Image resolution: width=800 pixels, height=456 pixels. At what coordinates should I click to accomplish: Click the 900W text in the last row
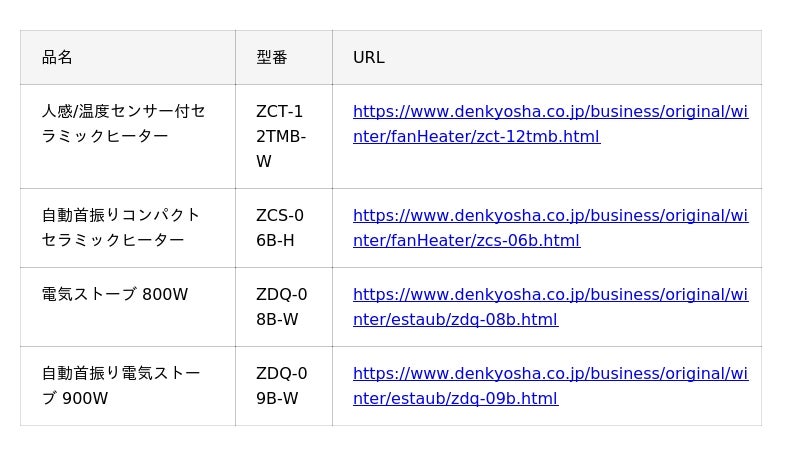click(x=85, y=399)
